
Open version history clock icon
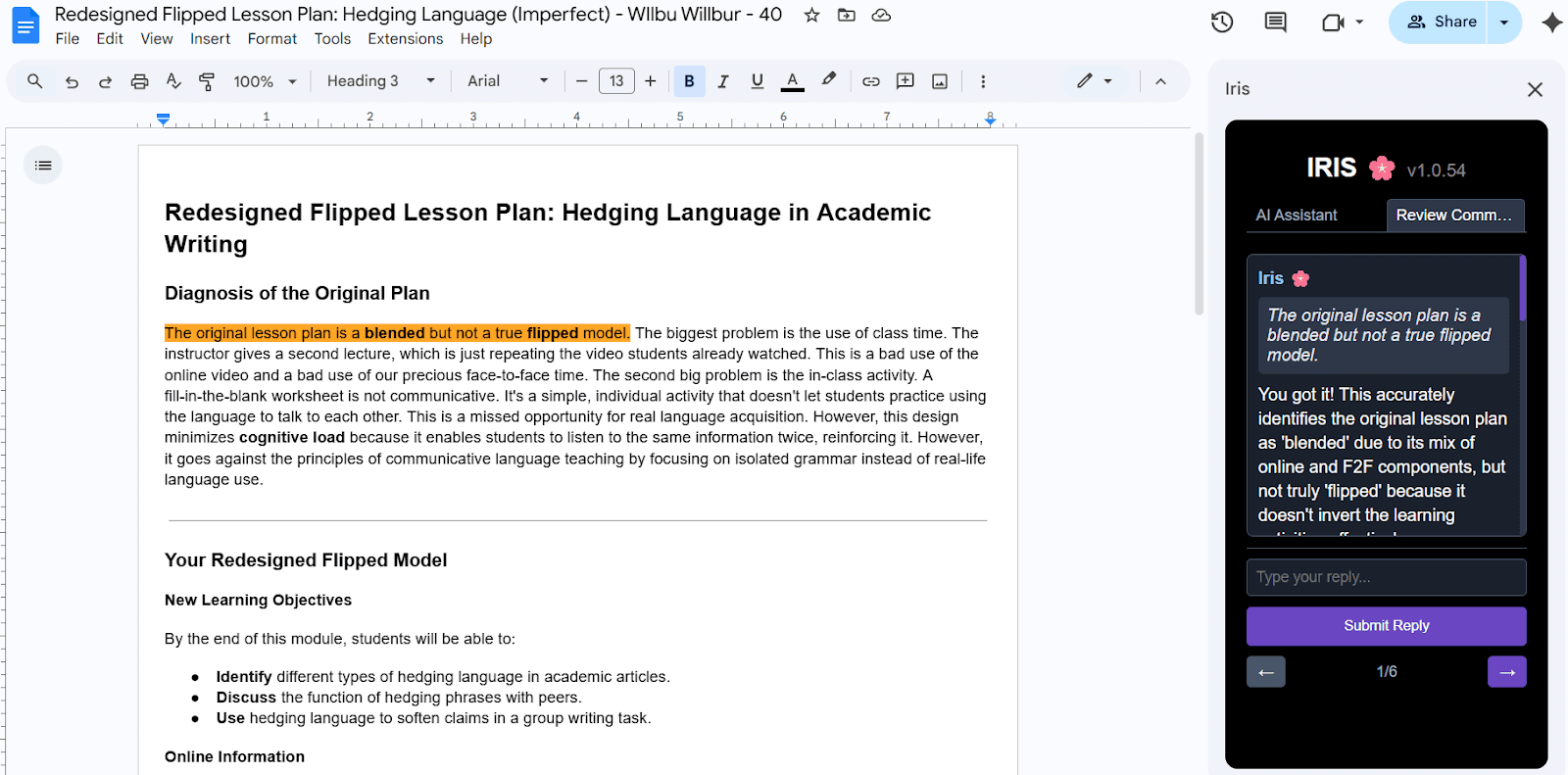[1221, 22]
